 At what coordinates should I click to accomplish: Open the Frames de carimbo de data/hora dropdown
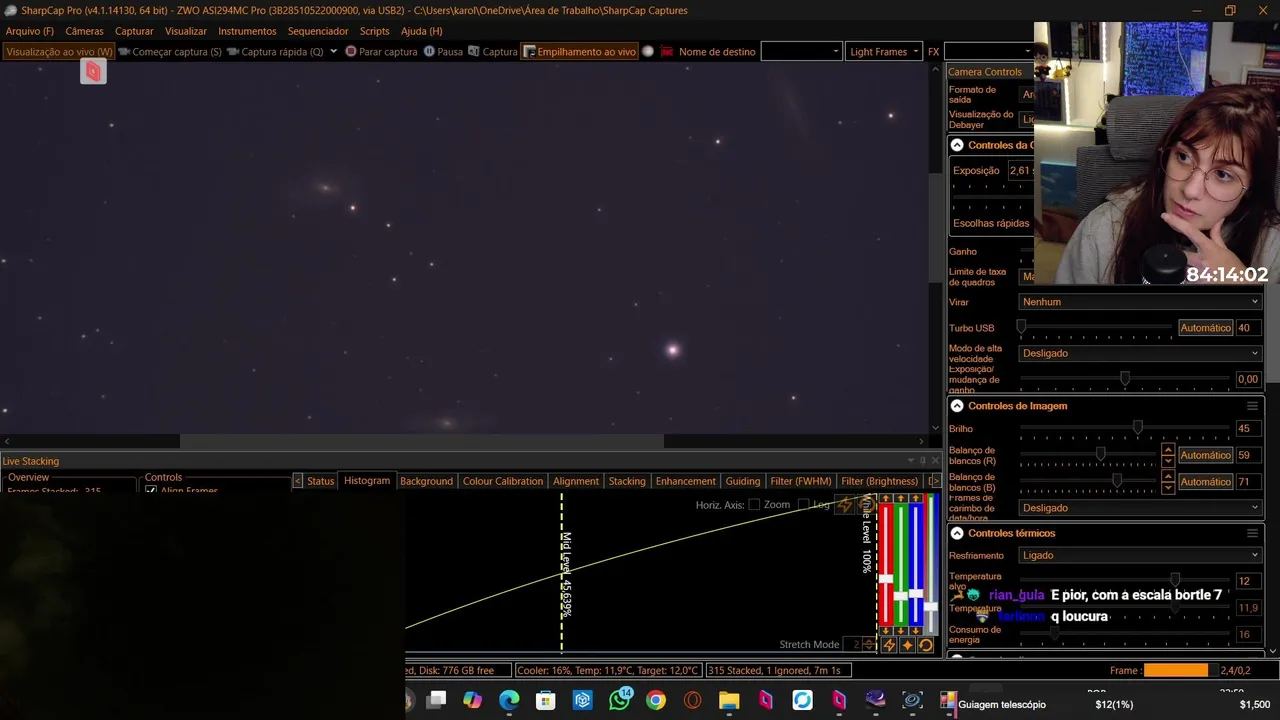click(x=1140, y=508)
